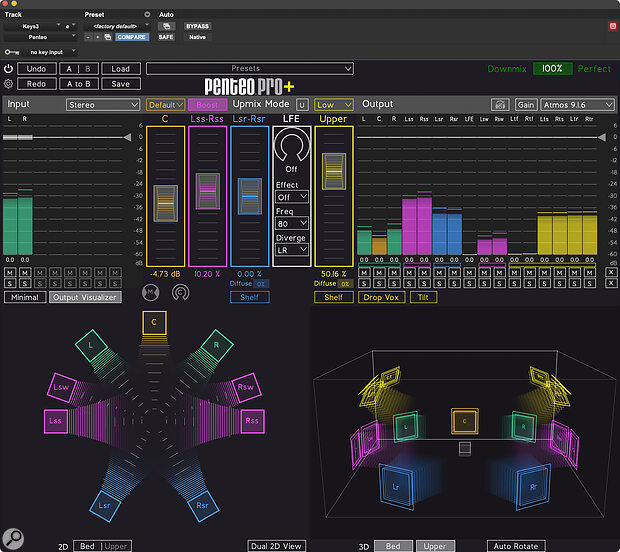Image resolution: width=620 pixels, height=552 pixels.
Task: Click the previous preset minus icon
Action: pyautogui.click(x=88, y=37)
